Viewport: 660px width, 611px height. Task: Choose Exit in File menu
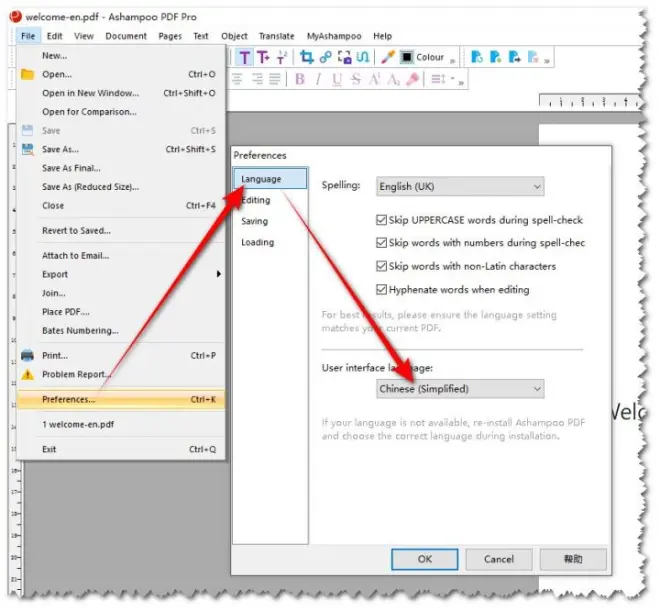coord(121,449)
